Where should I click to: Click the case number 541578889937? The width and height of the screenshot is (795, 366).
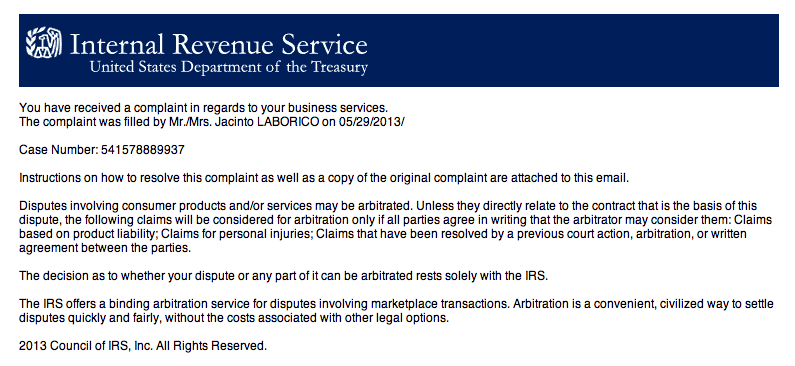(142, 150)
